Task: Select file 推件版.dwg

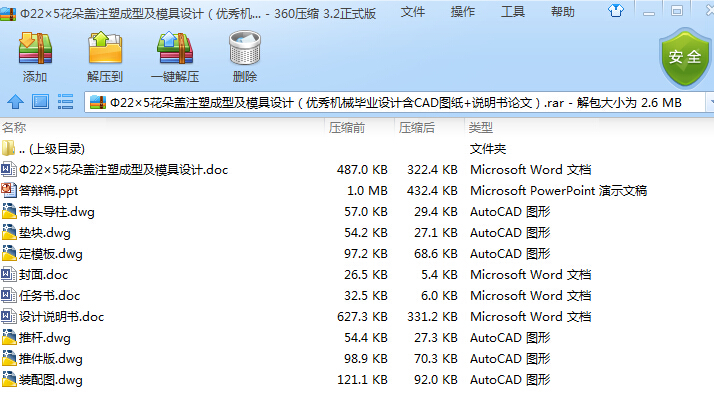Action: [x=51, y=358]
